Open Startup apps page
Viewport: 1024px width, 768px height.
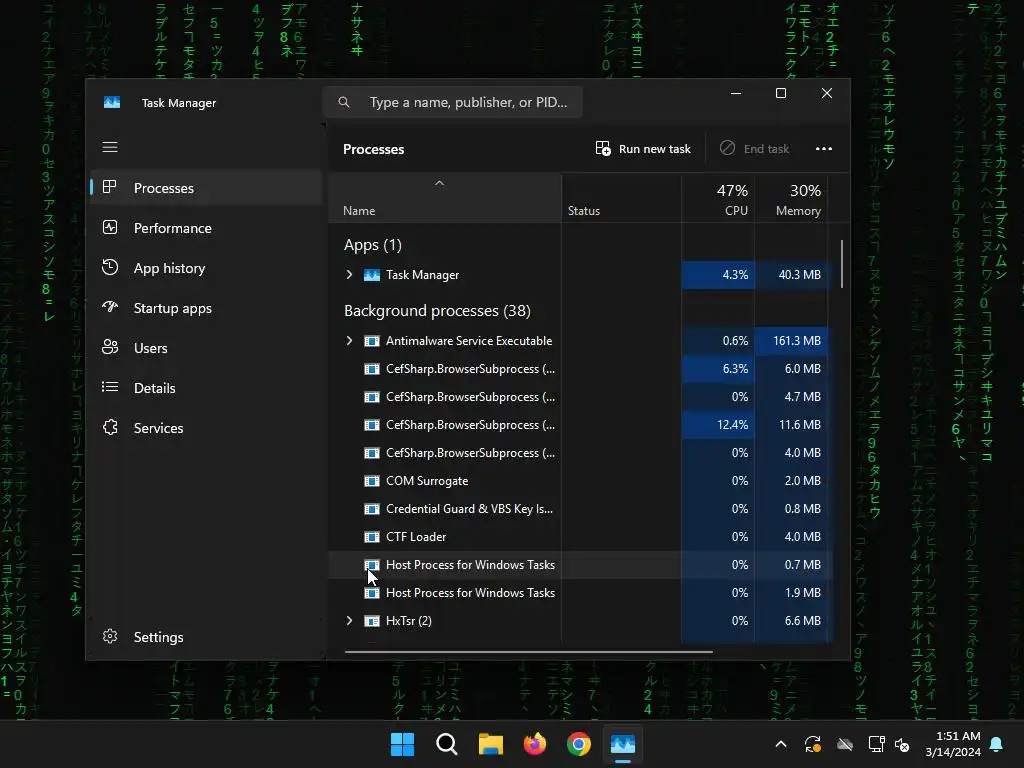click(x=206, y=308)
